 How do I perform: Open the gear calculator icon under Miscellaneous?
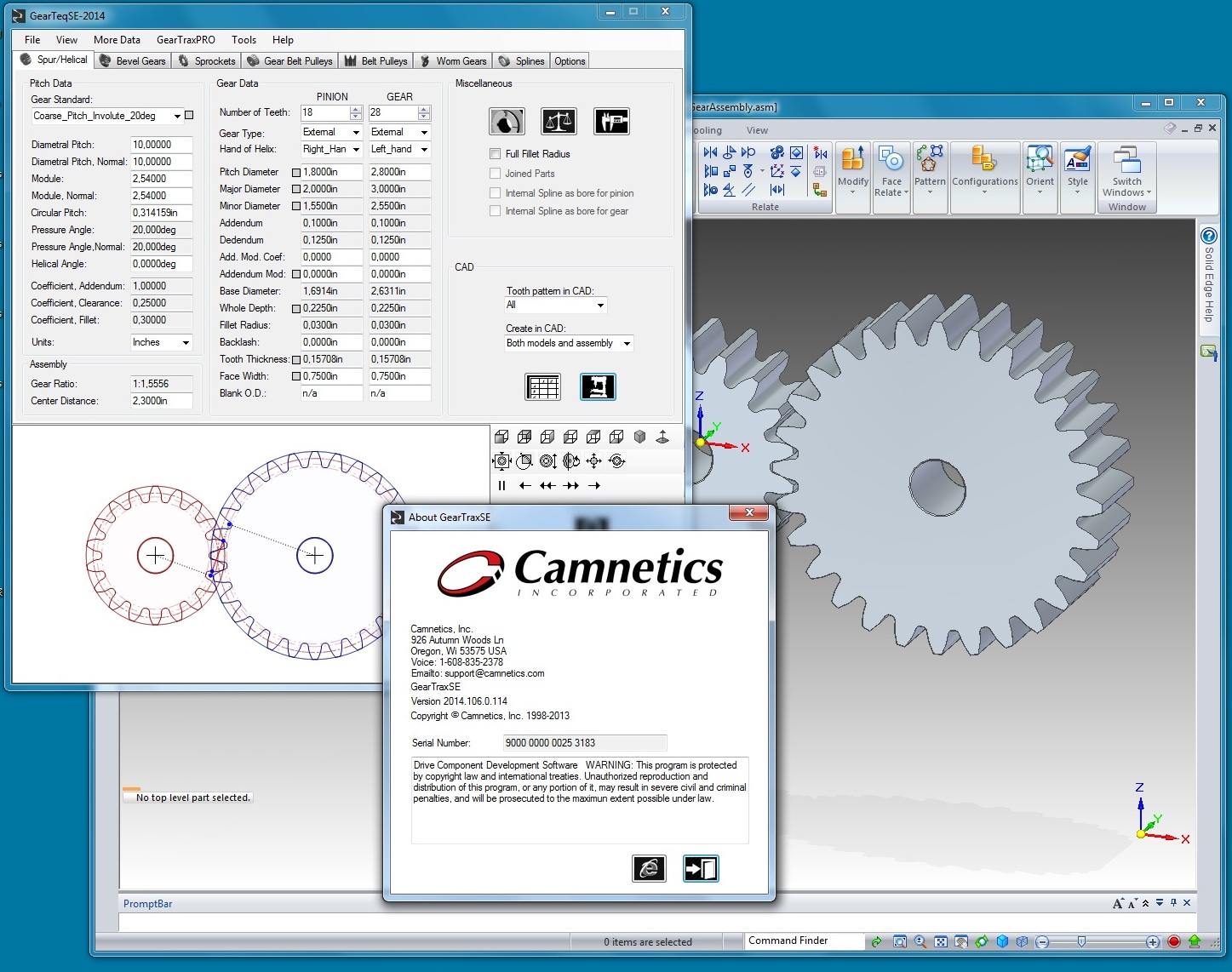507,122
